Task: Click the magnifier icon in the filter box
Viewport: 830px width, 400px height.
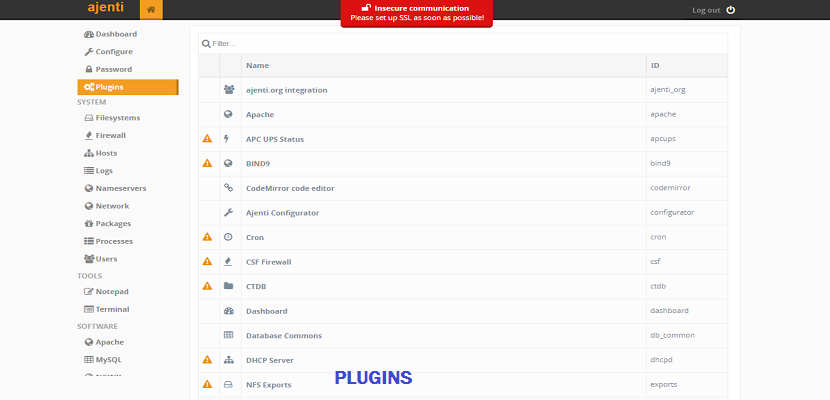Action: (206, 43)
